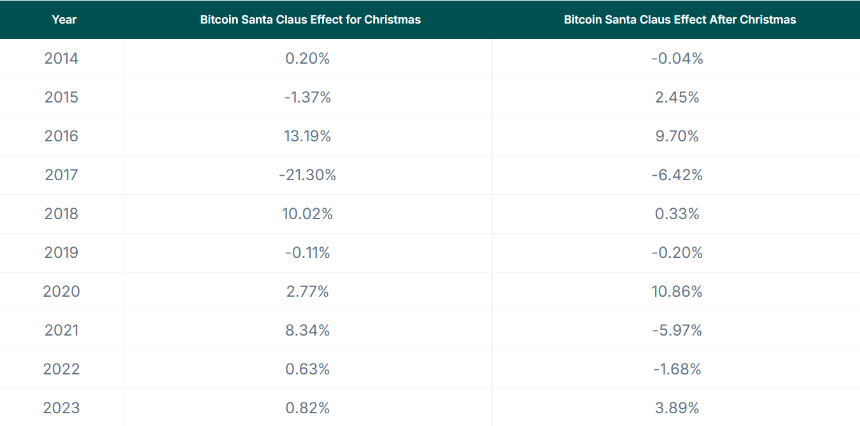Click the -21.30% value for 2017
The height and width of the screenshot is (426, 860).
click(x=308, y=175)
